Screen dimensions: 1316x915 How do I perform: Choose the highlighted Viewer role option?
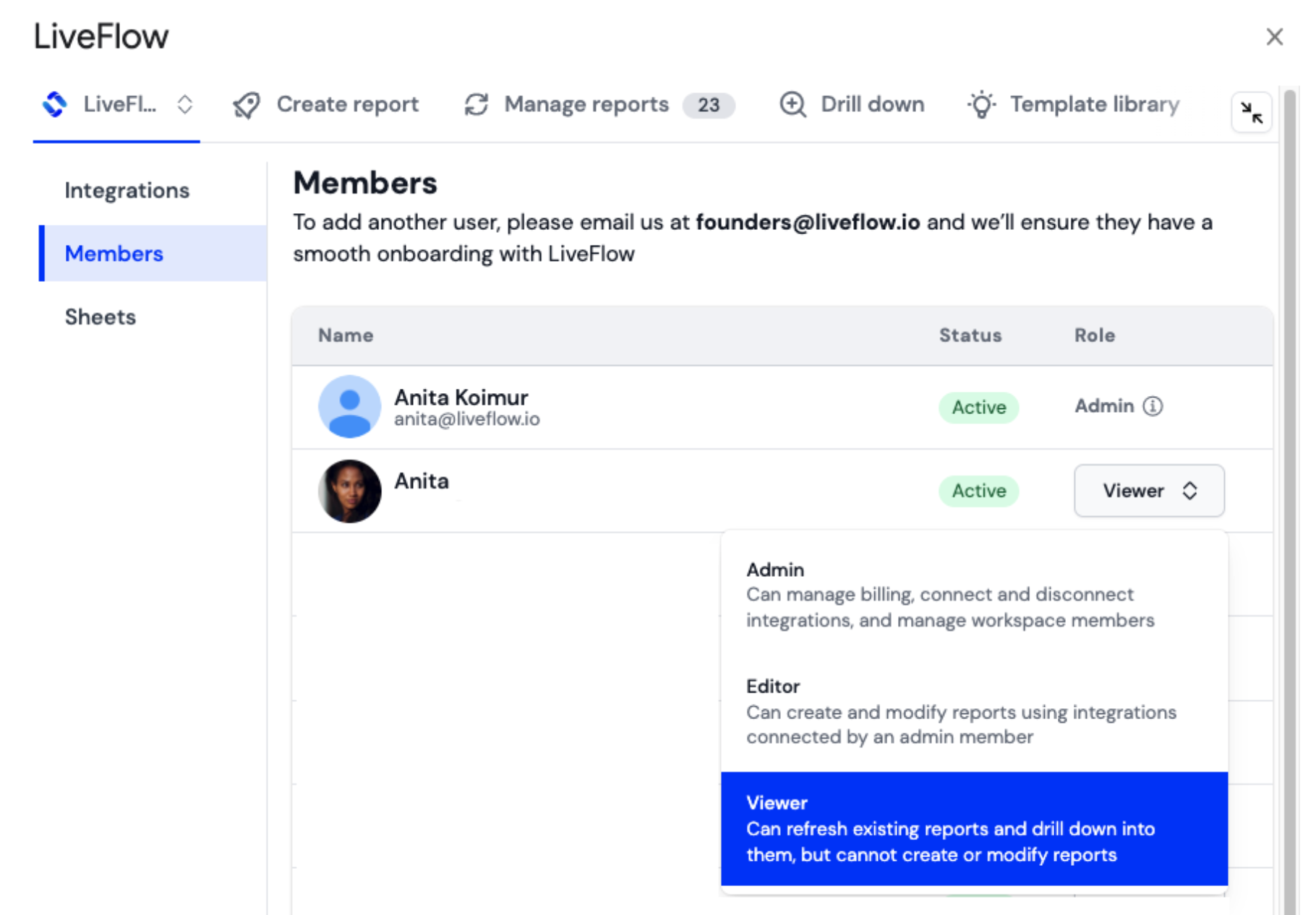974,828
